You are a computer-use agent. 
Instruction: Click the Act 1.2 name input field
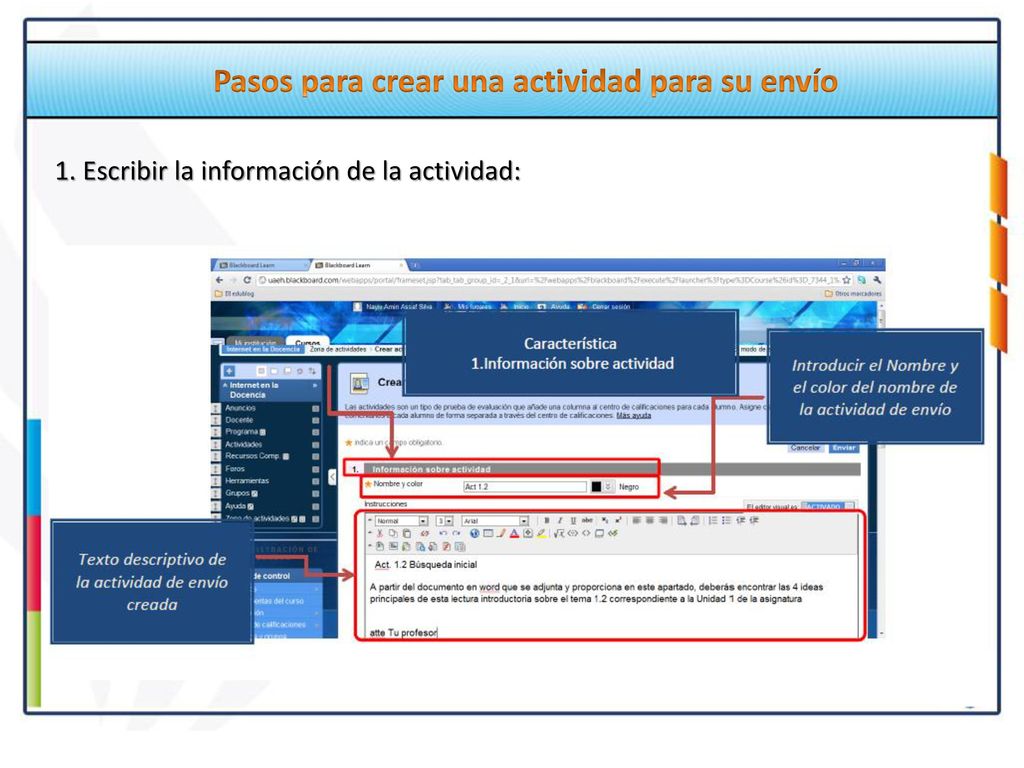pos(524,487)
